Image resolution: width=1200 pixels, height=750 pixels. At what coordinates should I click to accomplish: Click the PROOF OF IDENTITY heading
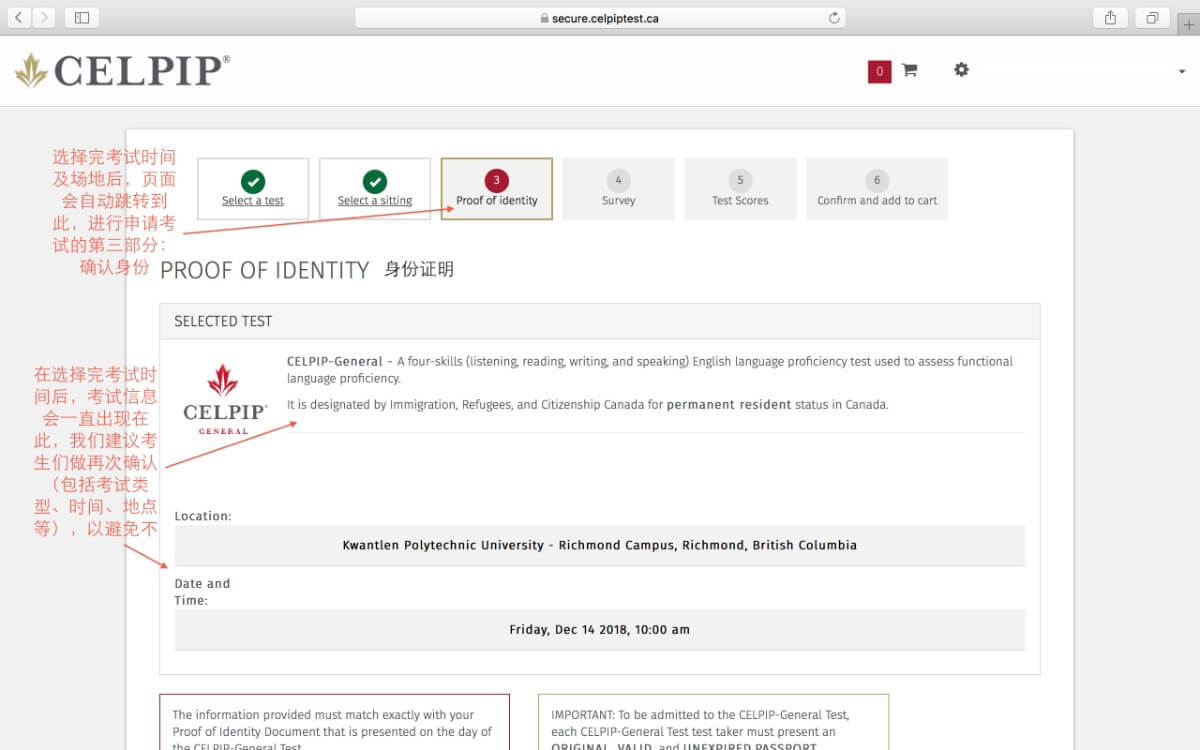point(265,270)
